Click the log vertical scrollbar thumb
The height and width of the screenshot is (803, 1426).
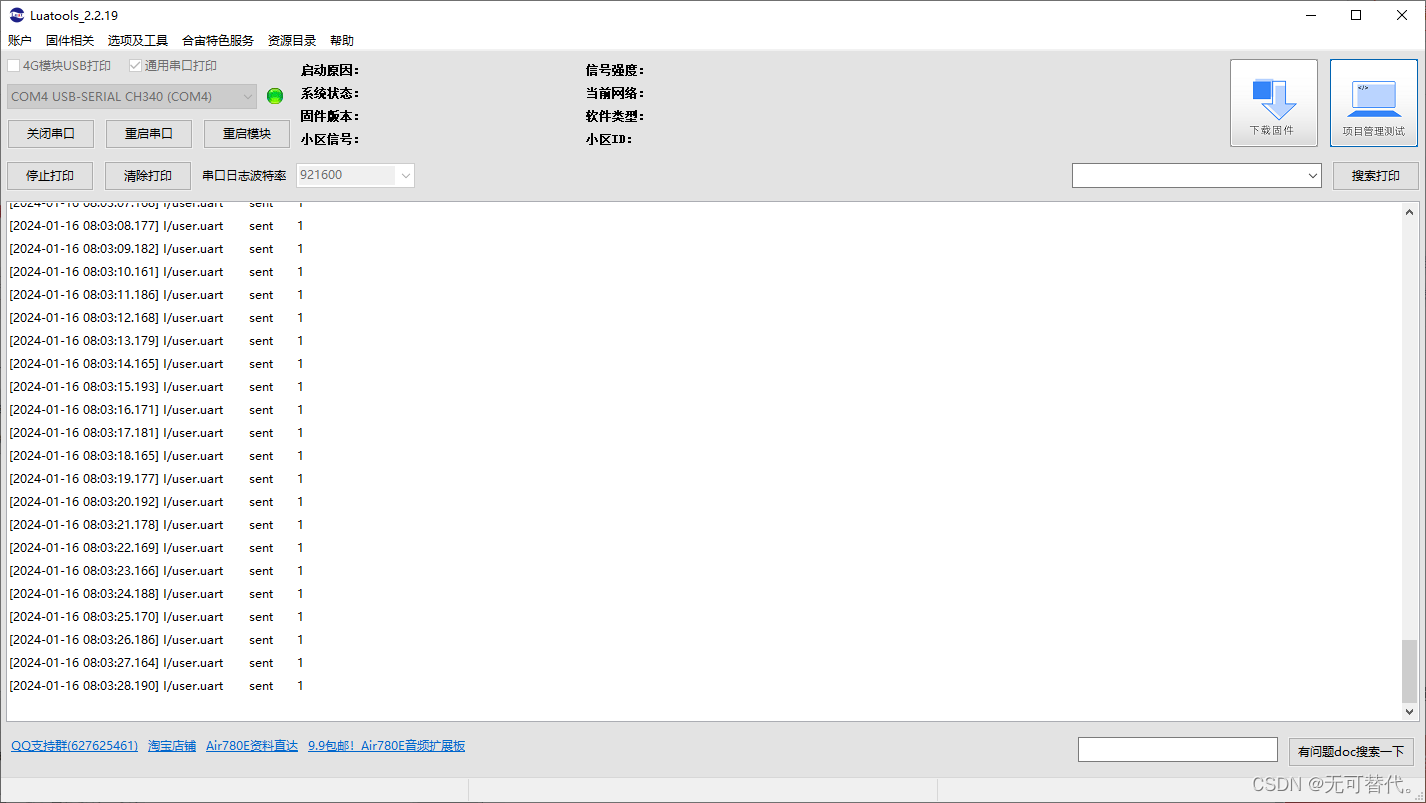tap(1410, 671)
